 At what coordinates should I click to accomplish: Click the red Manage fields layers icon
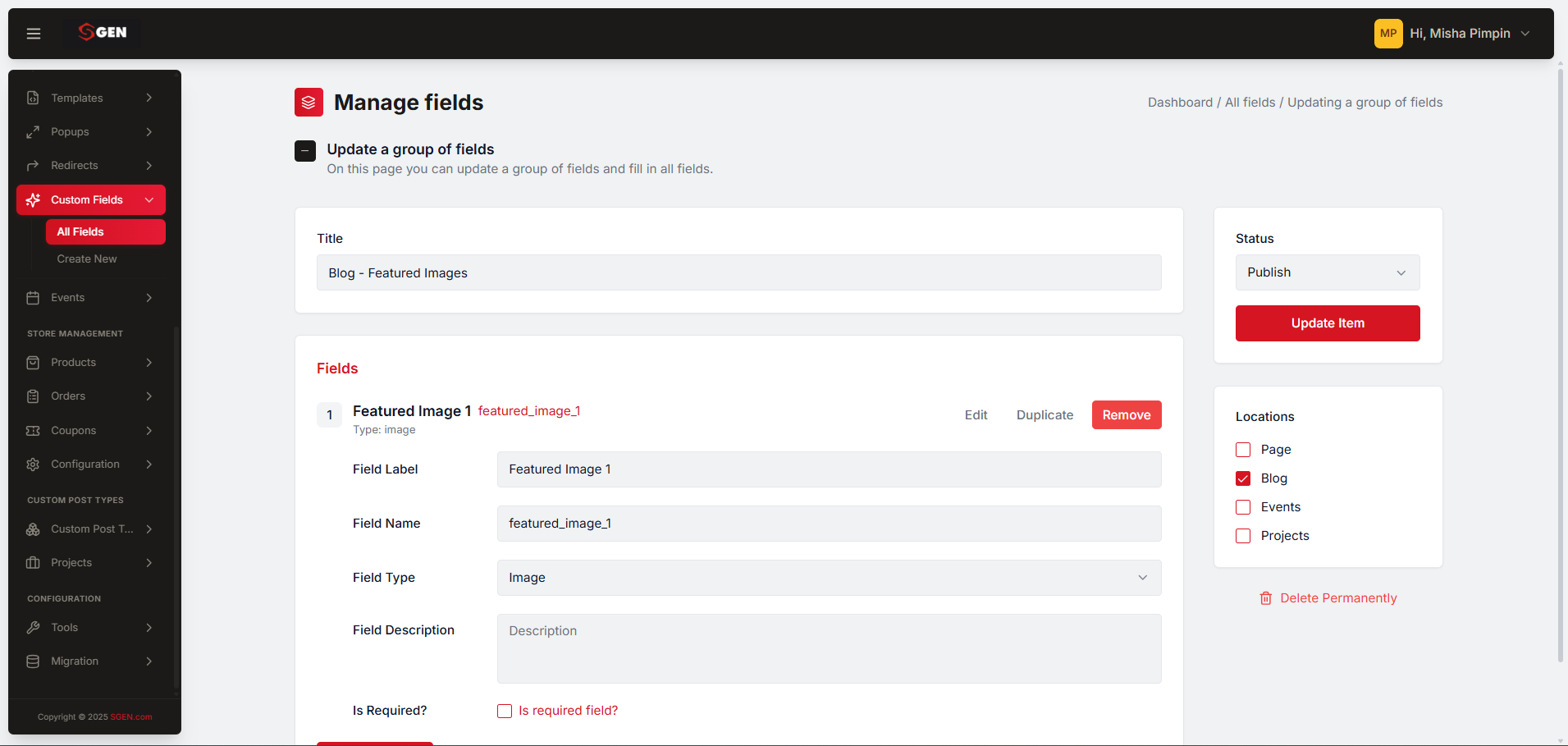[x=309, y=103]
